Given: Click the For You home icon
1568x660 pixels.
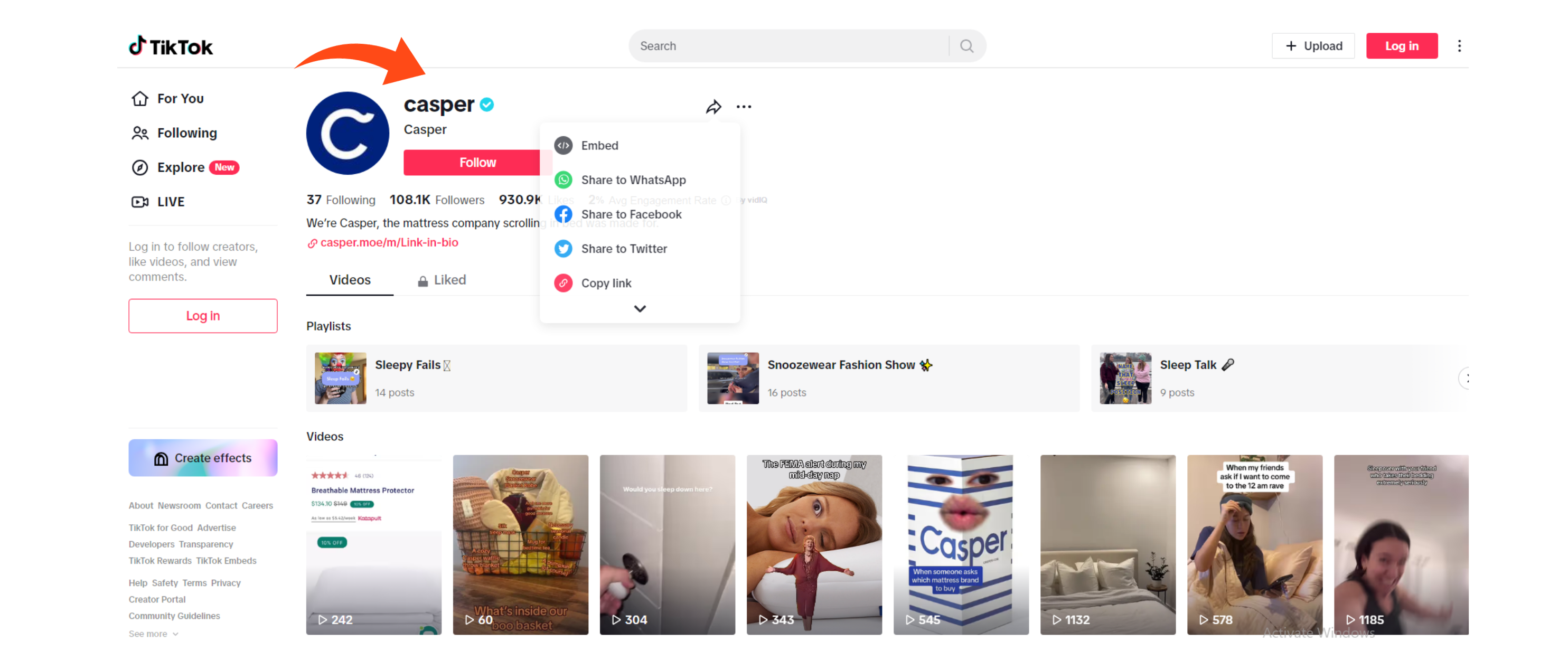Looking at the screenshot, I should tap(140, 99).
